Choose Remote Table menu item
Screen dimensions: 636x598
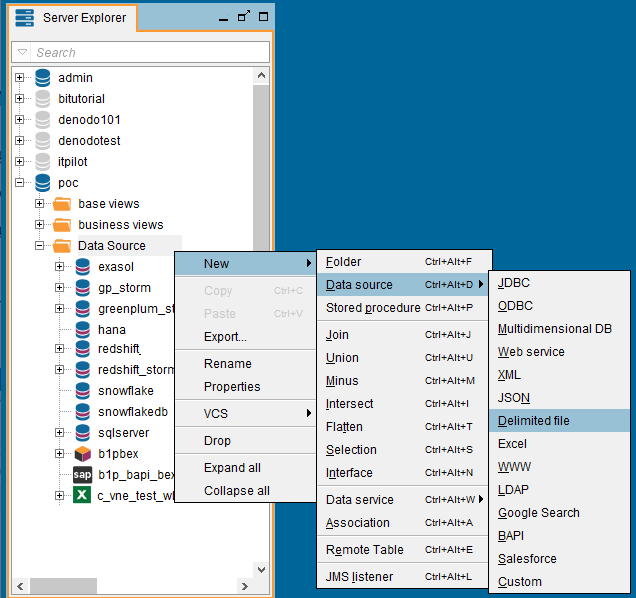(403, 550)
